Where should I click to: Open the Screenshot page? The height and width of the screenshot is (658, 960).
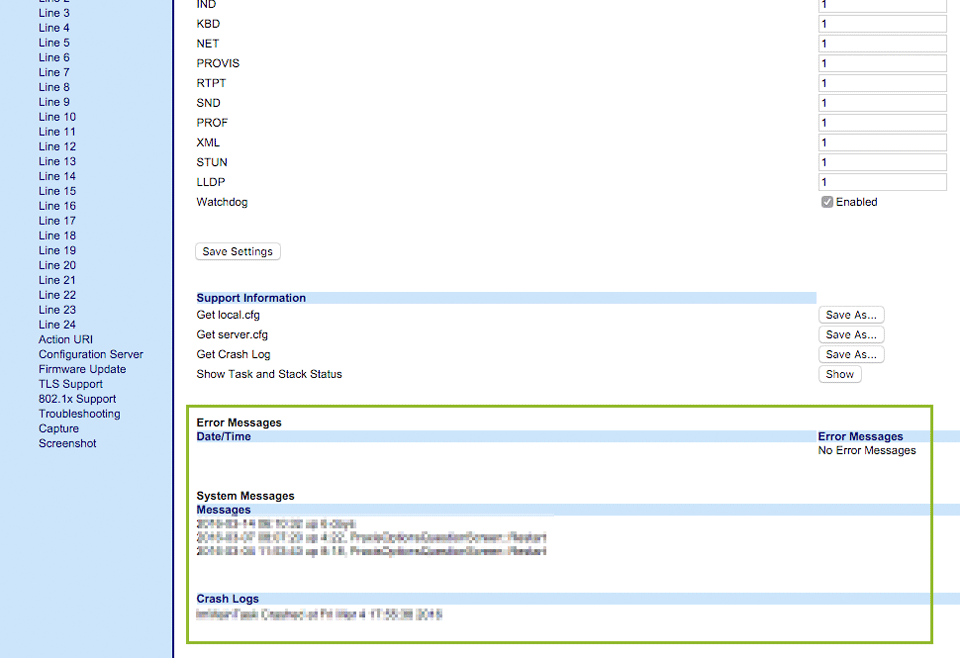[x=67, y=444]
